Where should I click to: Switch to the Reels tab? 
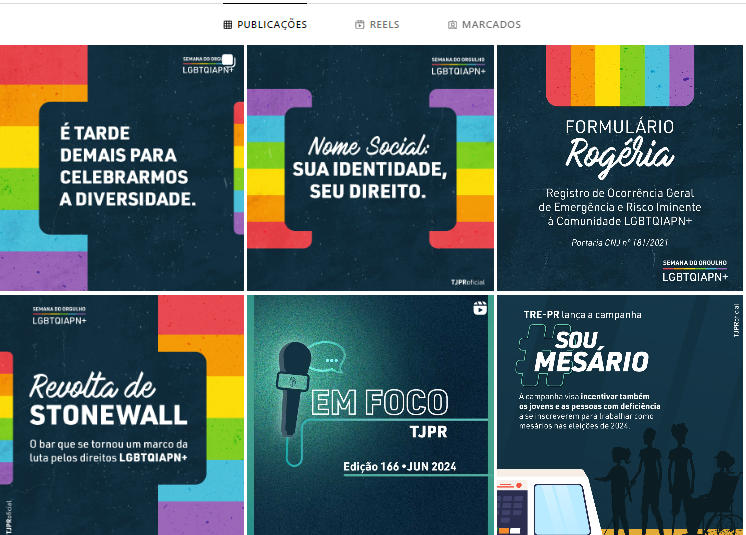point(377,25)
